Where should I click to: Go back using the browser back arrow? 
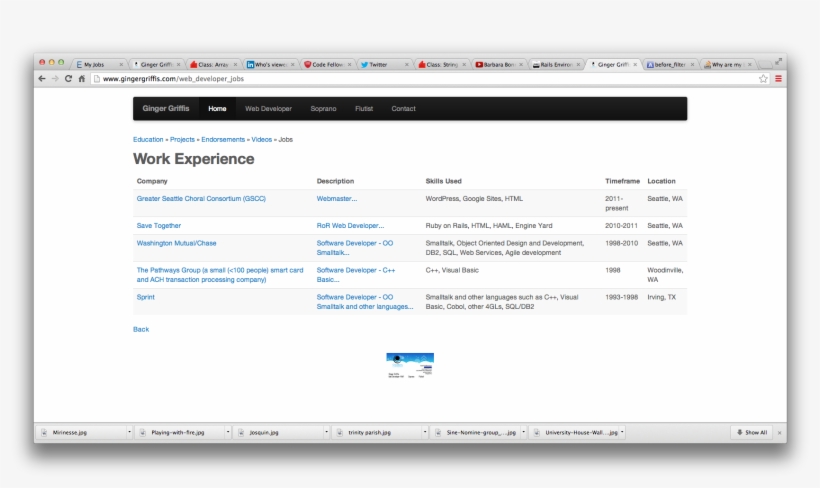click(x=42, y=78)
